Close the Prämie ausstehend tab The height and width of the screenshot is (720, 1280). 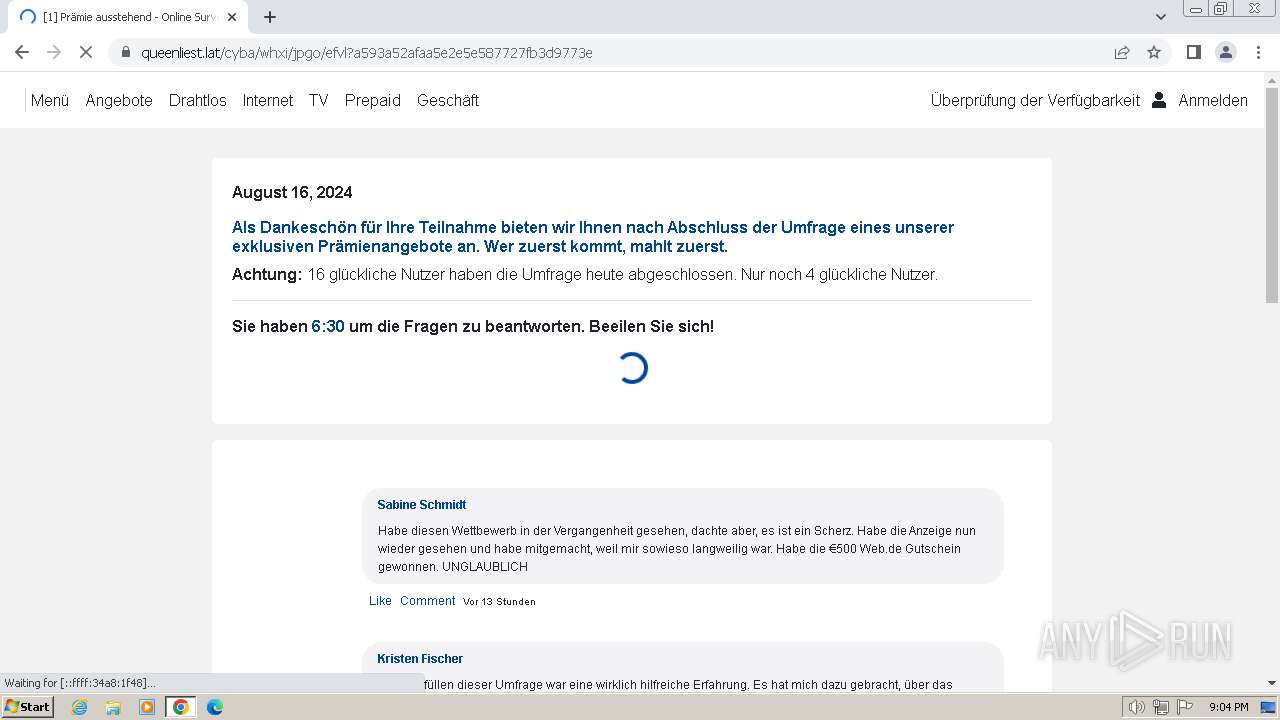pos(232,17)
